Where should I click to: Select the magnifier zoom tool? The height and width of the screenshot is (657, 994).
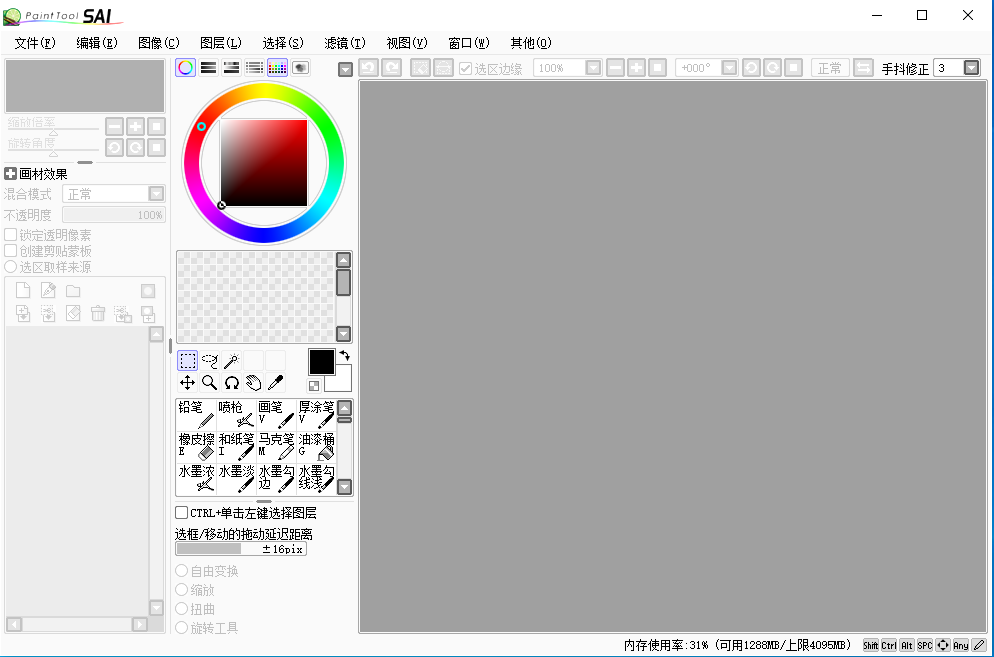coord(209,382)
